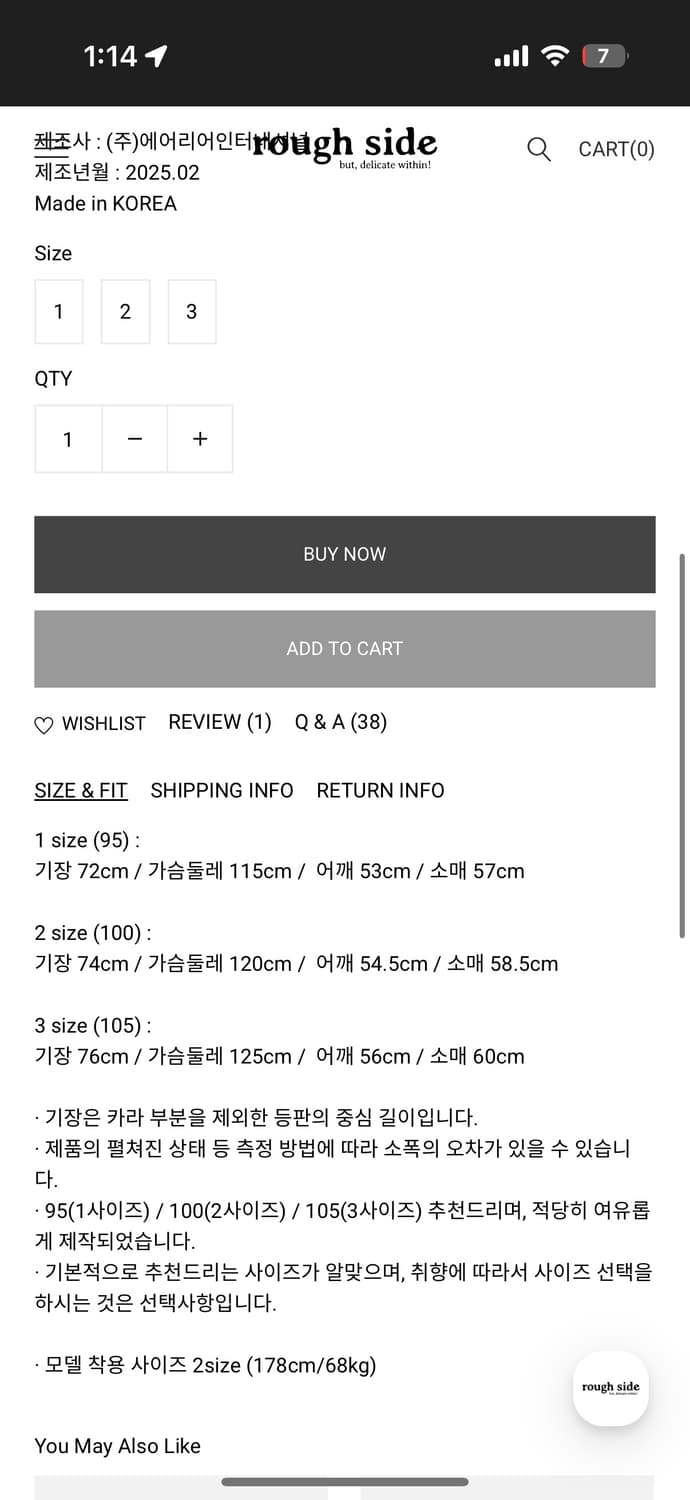The width and height of the screenshot is (690, 1500).
Task: Tap the floating rough side badge
Action: pyautogui.click(x=610, y=1388)
